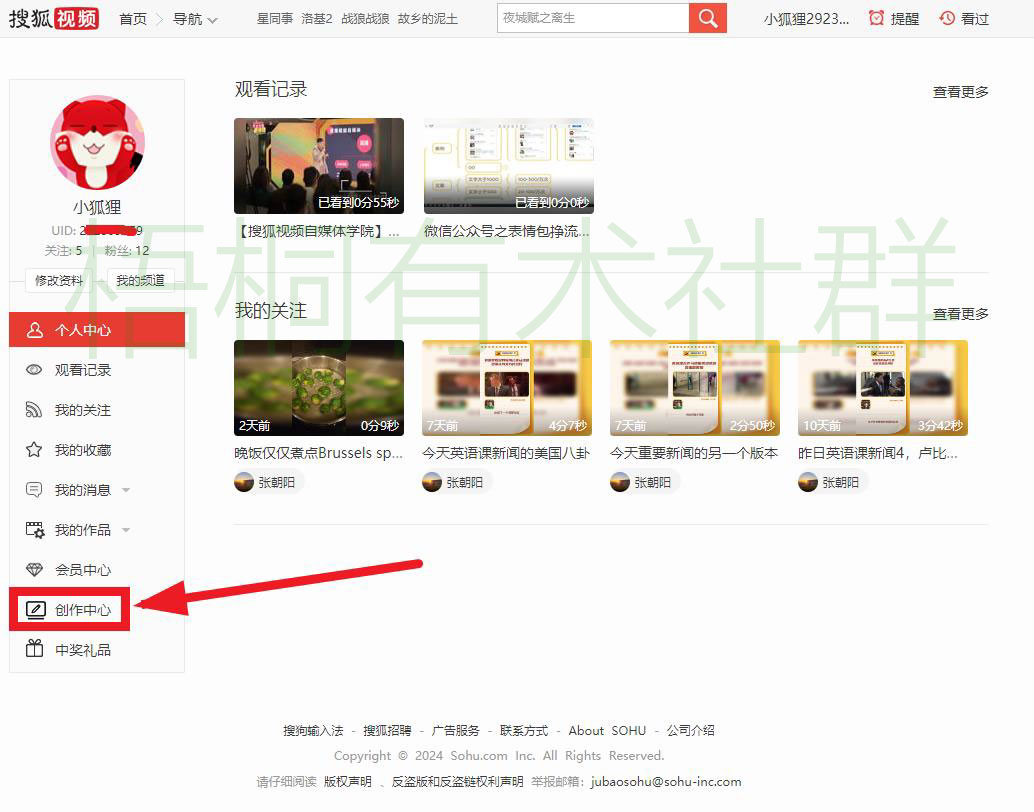
Task: Click the title 今天重要新闻的另一个版本
Action: pyautogui.click(x=694, y=453)
